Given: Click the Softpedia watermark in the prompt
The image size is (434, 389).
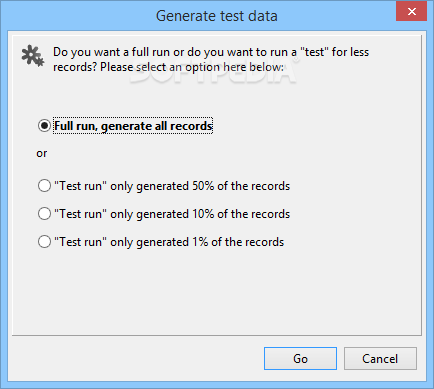Looking at the screenshot, I should 213,71.
